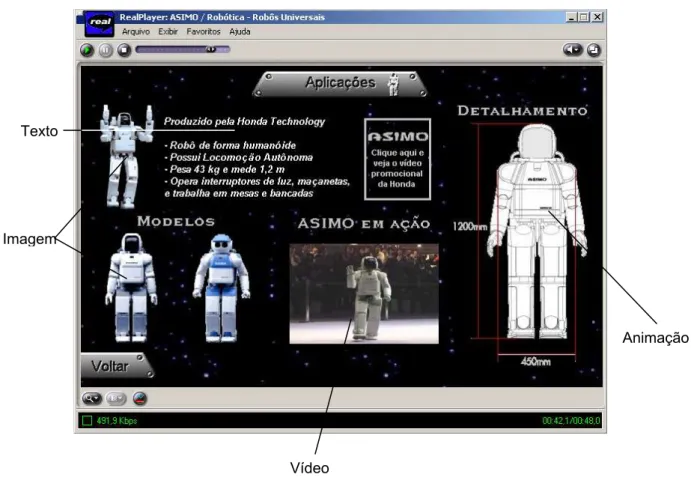Screen dimensions: 691x477
Task: Click the Aplicações header button
Action: [340, 84]
